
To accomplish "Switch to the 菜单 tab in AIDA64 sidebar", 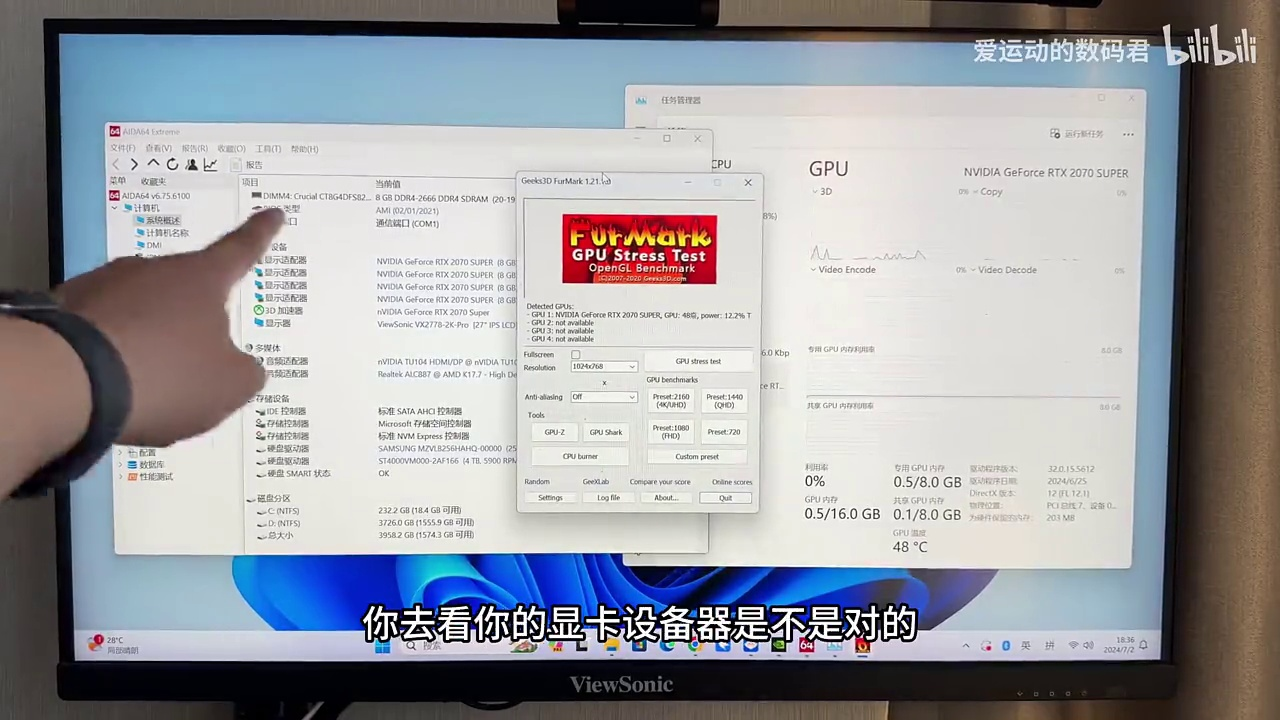I will 118,181.
